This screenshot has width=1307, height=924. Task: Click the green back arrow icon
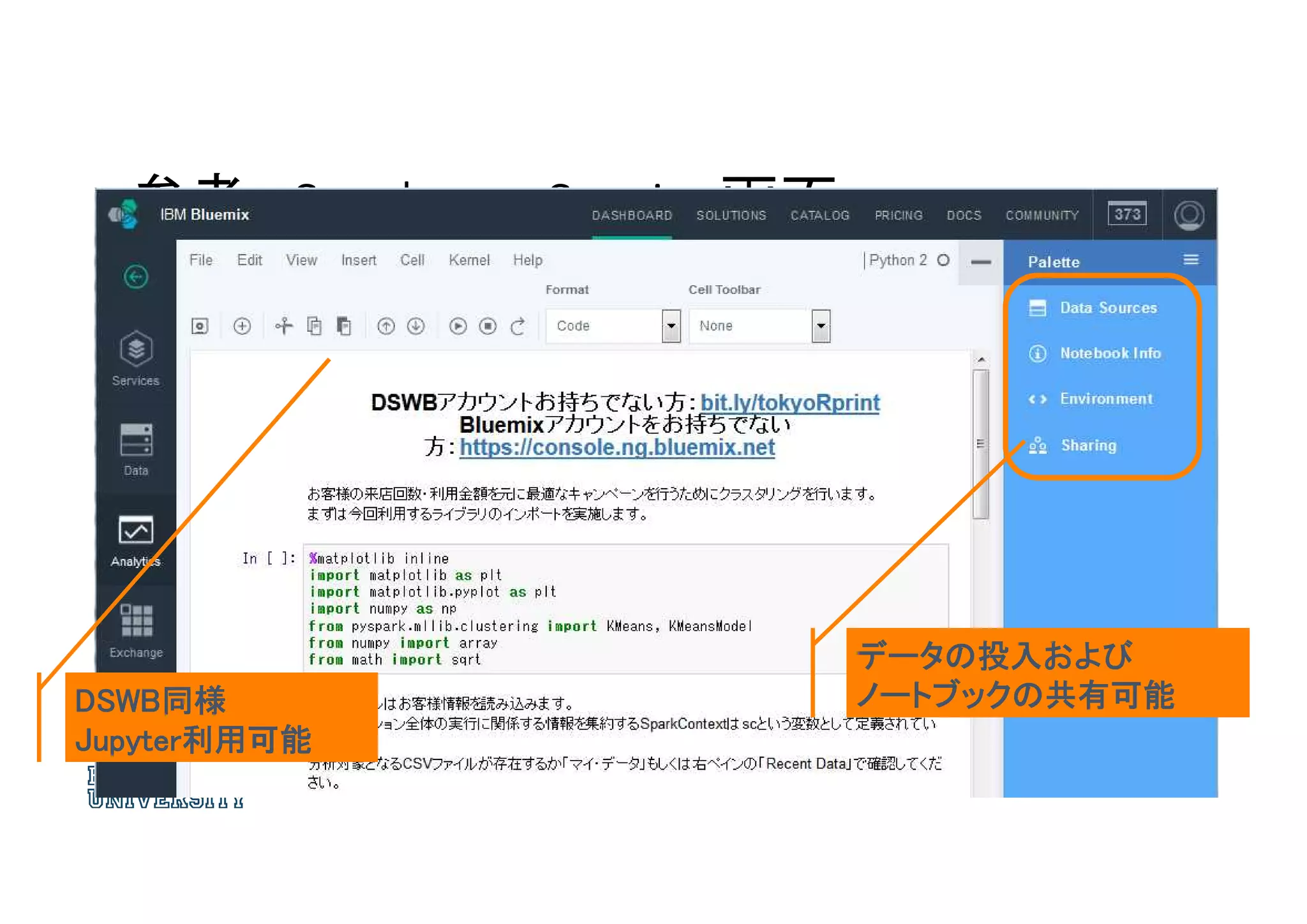click(136, 276)
